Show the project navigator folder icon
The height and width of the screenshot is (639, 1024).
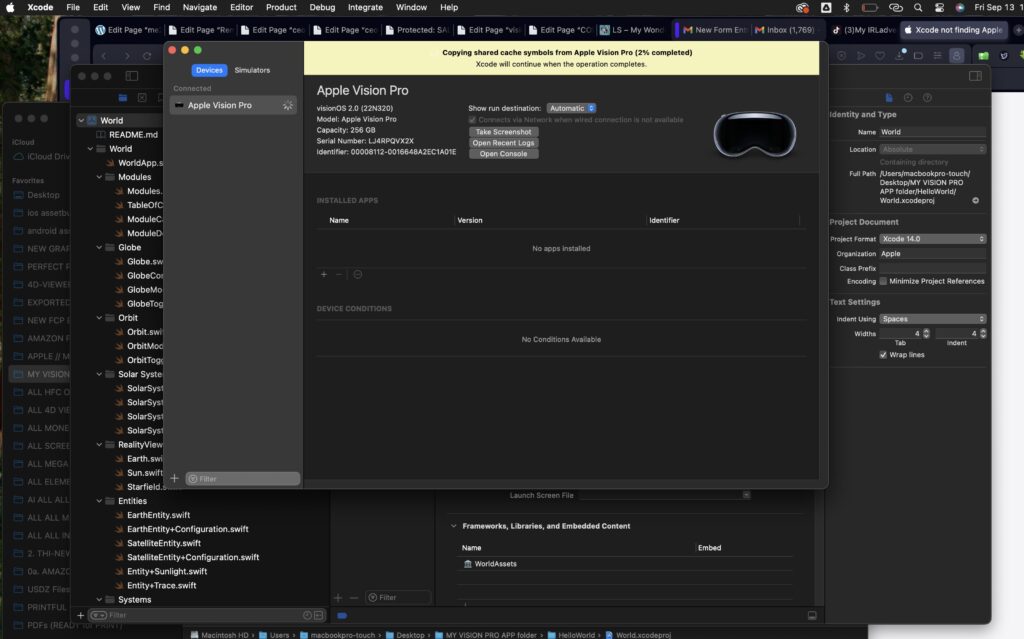click(123, 97)
